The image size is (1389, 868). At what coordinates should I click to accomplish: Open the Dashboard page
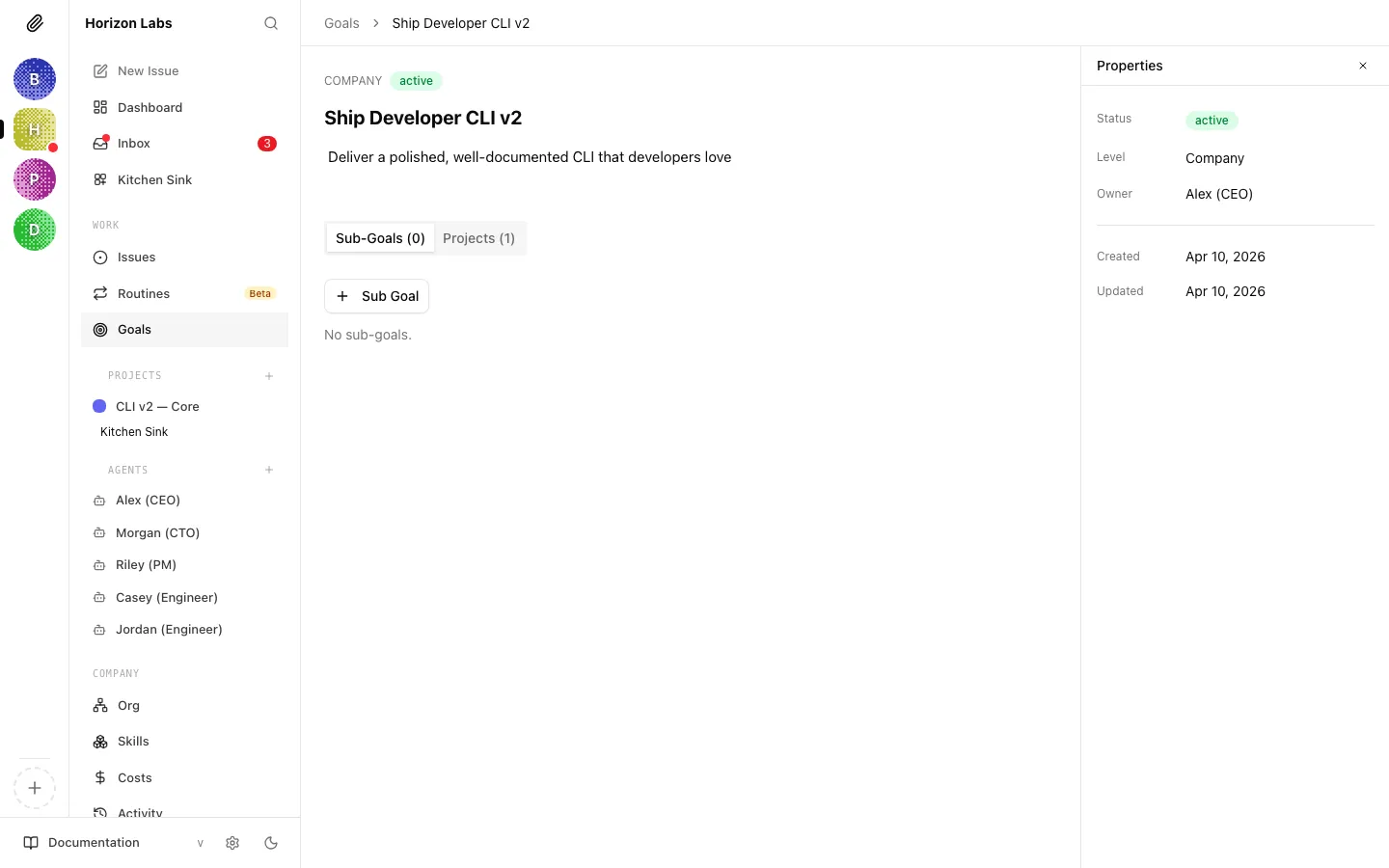click(184, 107)
